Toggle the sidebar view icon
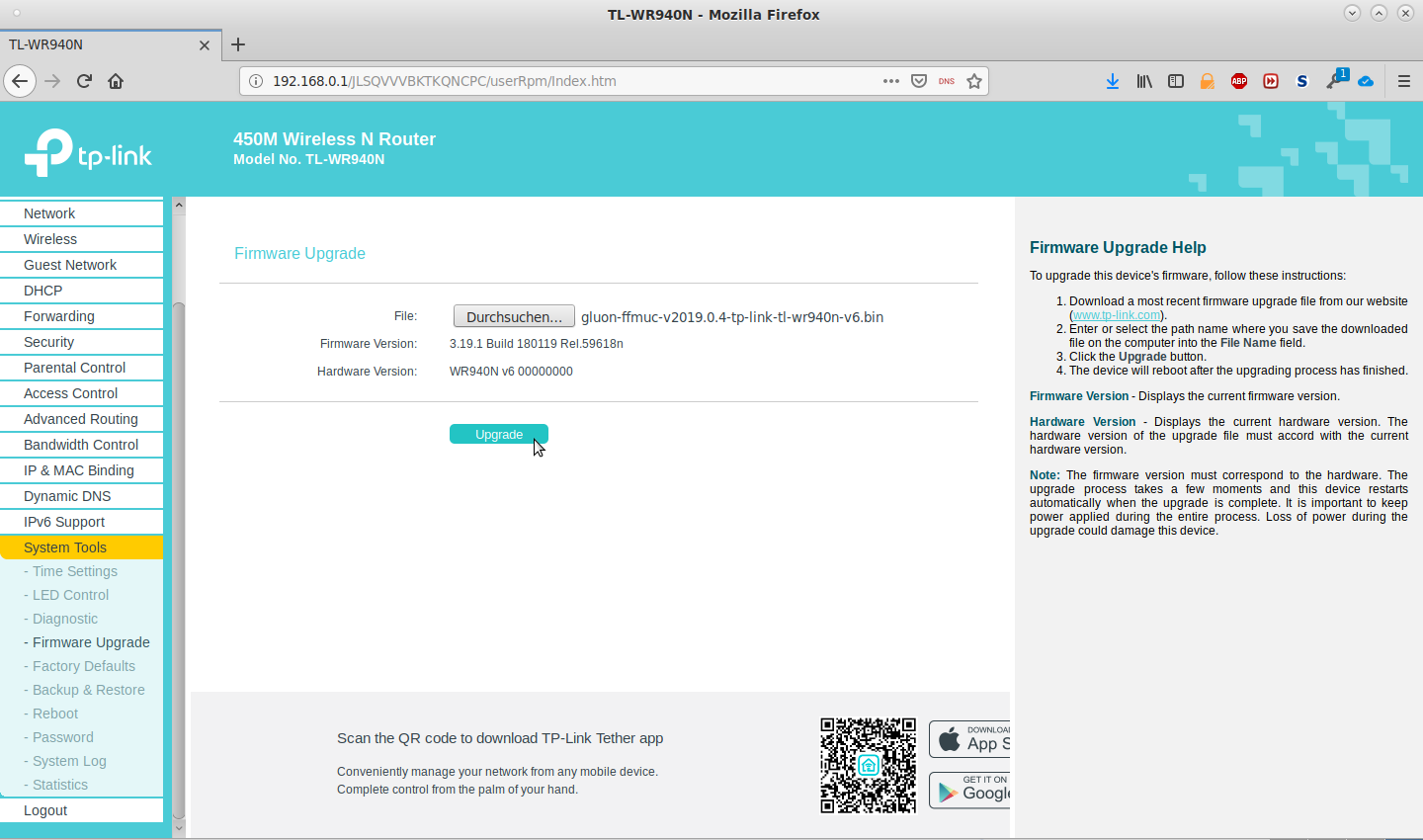 pyautogui.click(x=1176, y=81)
